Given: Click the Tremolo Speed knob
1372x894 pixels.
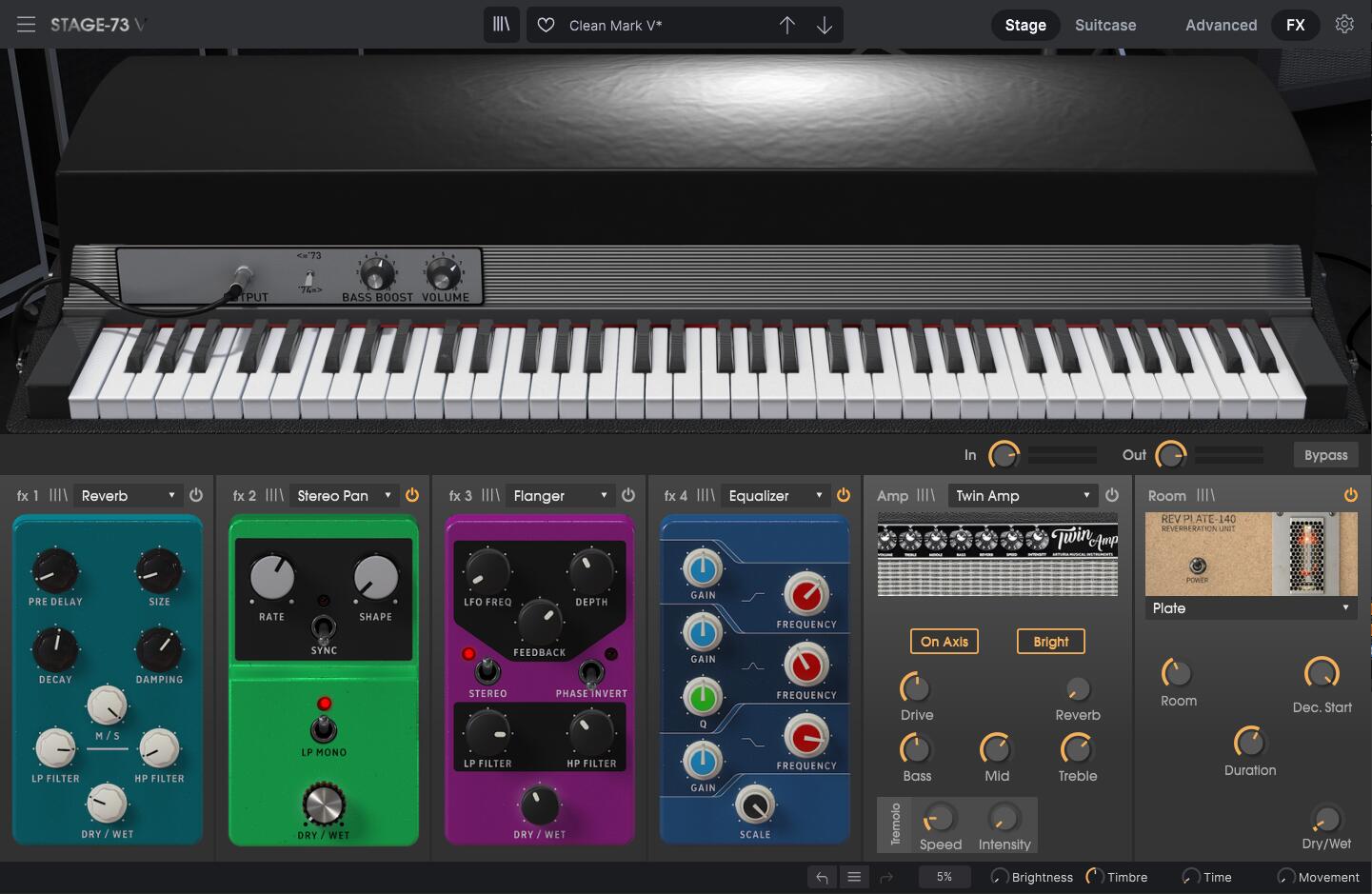Looking at the screenshot, I should pos(940,819).
